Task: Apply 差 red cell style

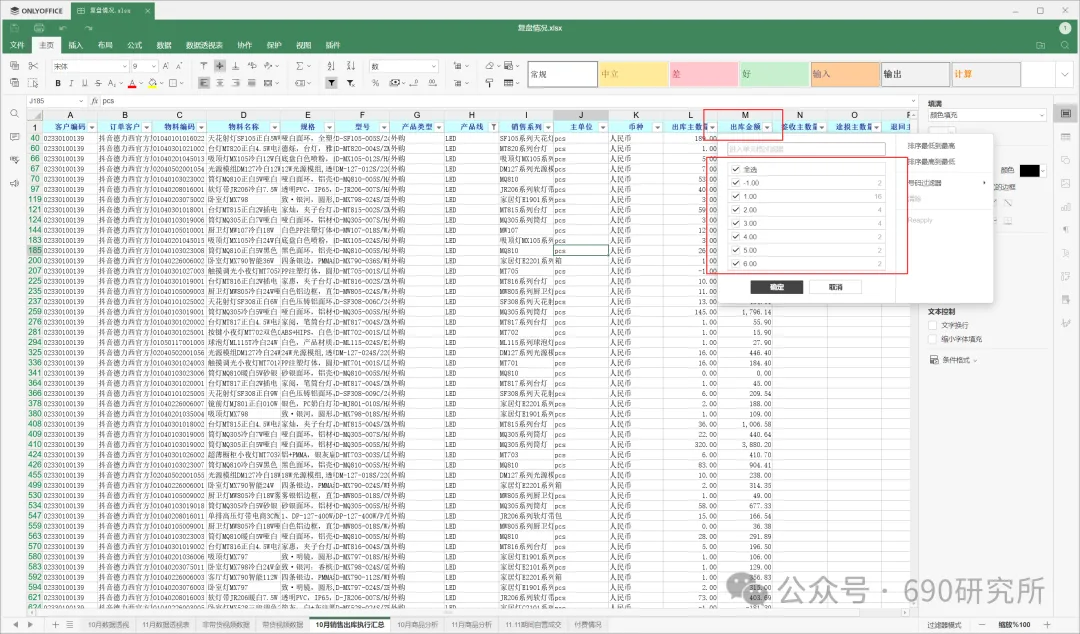Action: [x=704, y=74]
